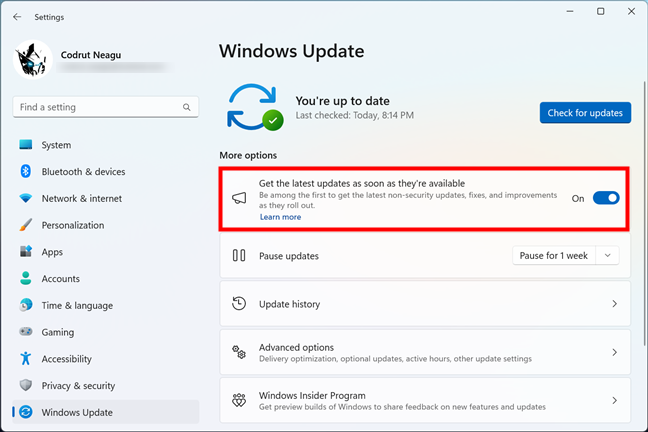The height and width of the screenshot is (432, 648).
Task: Click the System monitor icon
Action: pyautogui.click(x=26, y=145)
